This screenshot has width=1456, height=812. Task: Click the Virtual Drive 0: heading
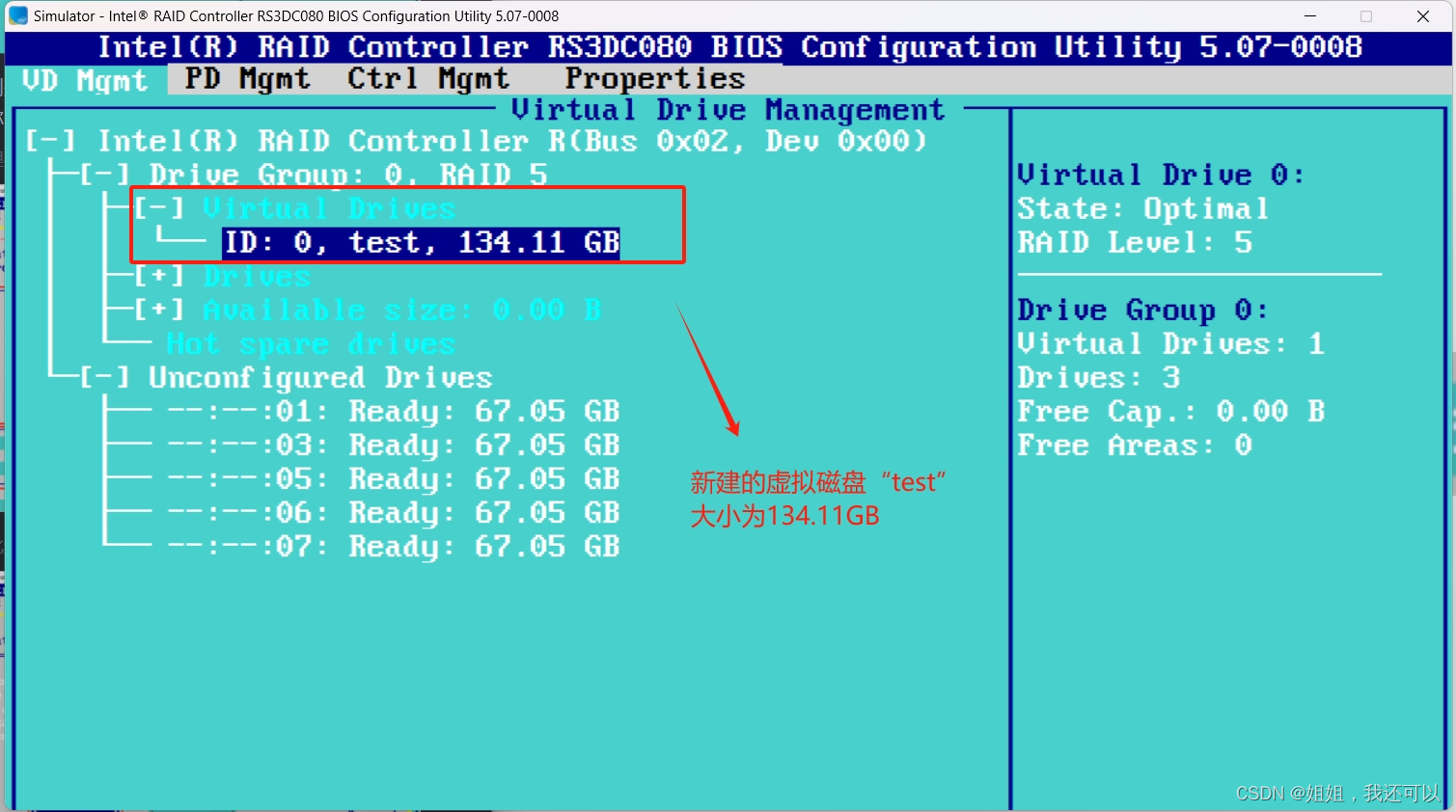point(1161,175)
